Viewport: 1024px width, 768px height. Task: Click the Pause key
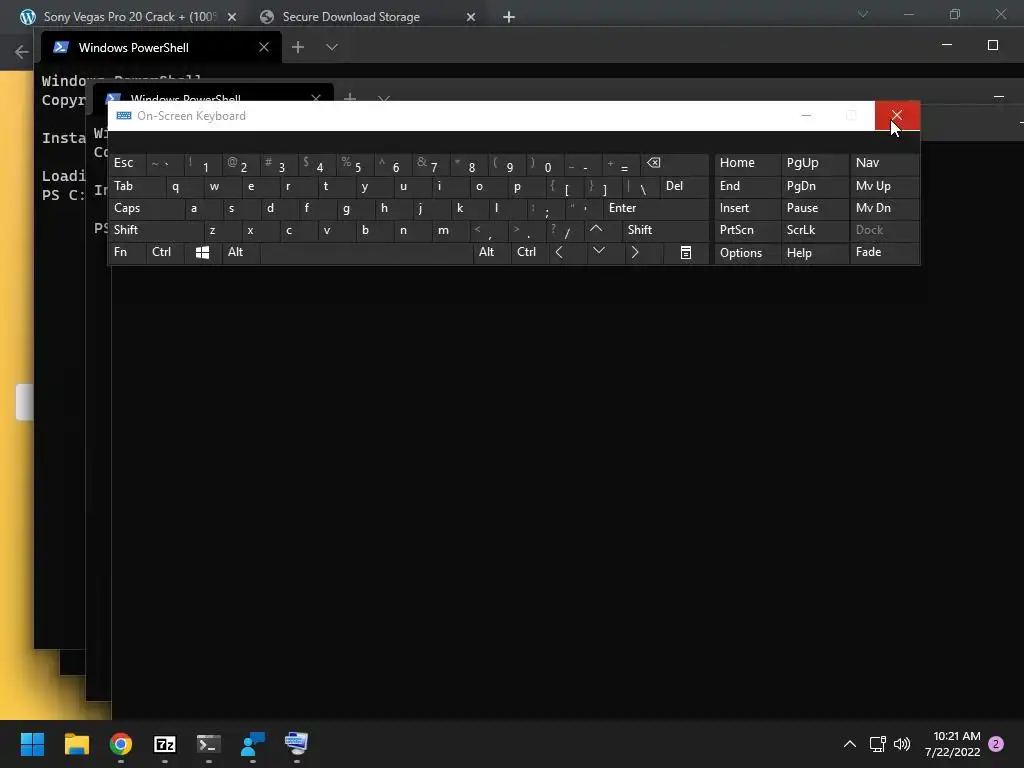pos(815,208)
